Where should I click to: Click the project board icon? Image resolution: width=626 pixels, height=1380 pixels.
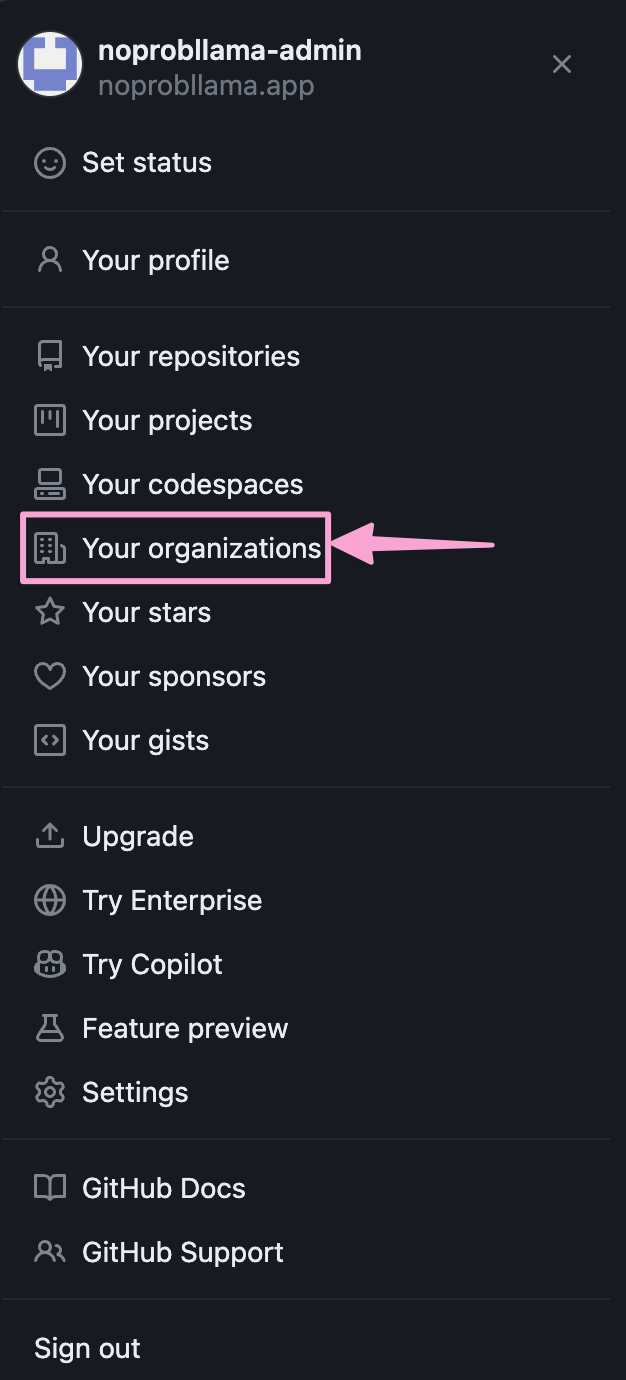(50, 421)
